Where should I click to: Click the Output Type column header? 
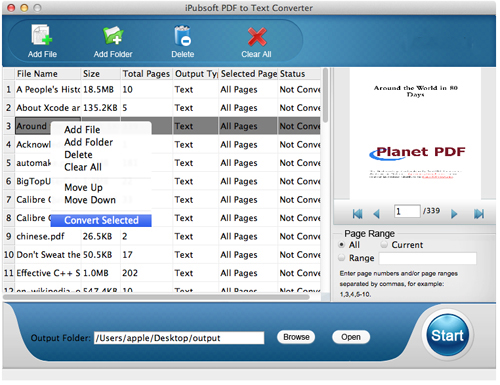pyautogui.click(x=196, y=74)
